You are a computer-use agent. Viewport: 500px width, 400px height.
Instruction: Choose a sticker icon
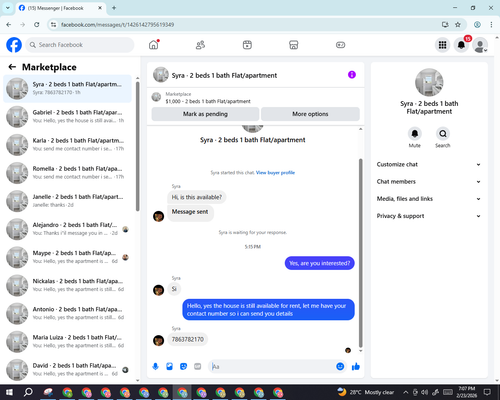(x=183, y=367)
